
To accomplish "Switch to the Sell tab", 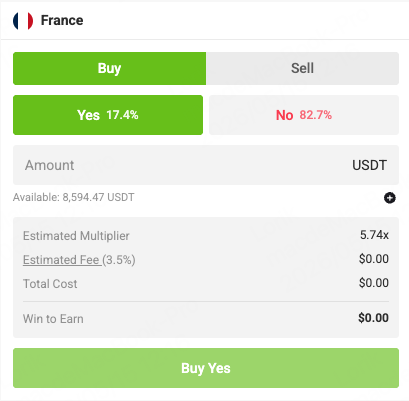I will click(302, 68).
